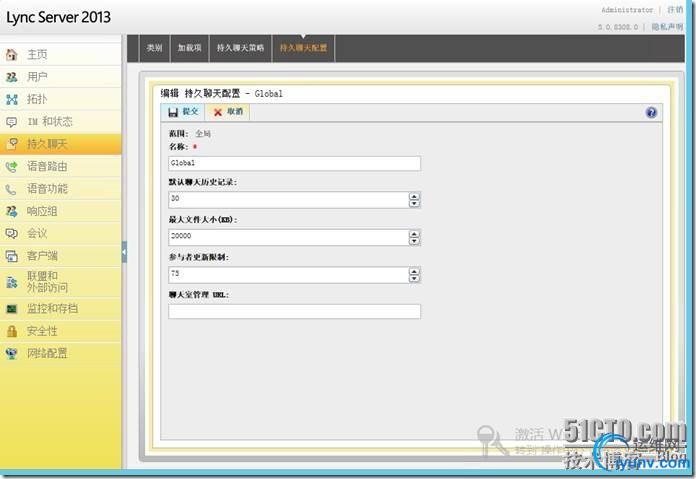Select the 持久聊天配置 tab
This screenshot has height=479, width=696.
[303, 48]
